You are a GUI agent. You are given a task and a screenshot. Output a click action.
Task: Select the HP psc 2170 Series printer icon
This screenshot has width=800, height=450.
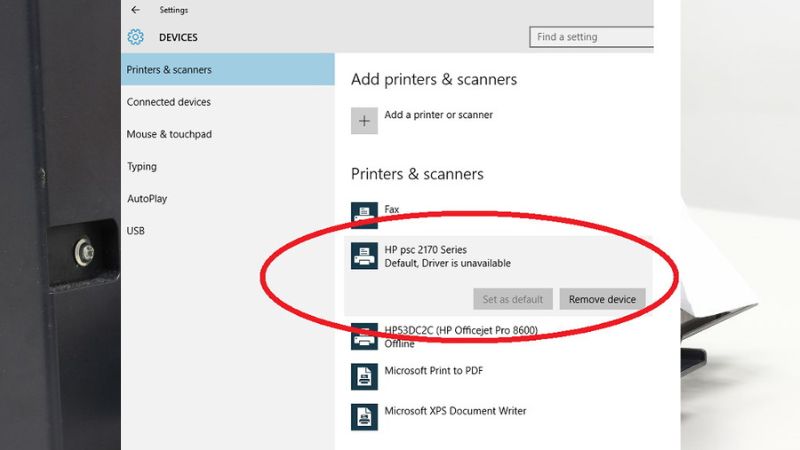[x=364, y=256]
